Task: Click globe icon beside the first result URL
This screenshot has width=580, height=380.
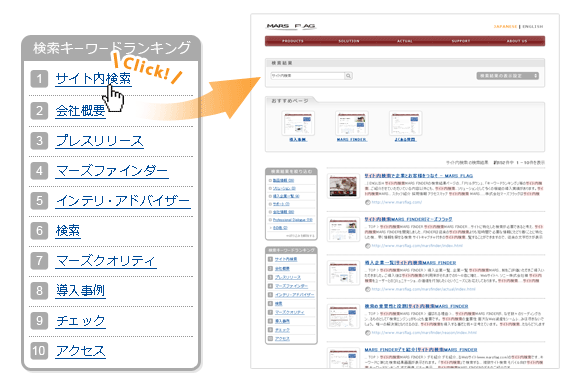Action: (x=368, y=202)
